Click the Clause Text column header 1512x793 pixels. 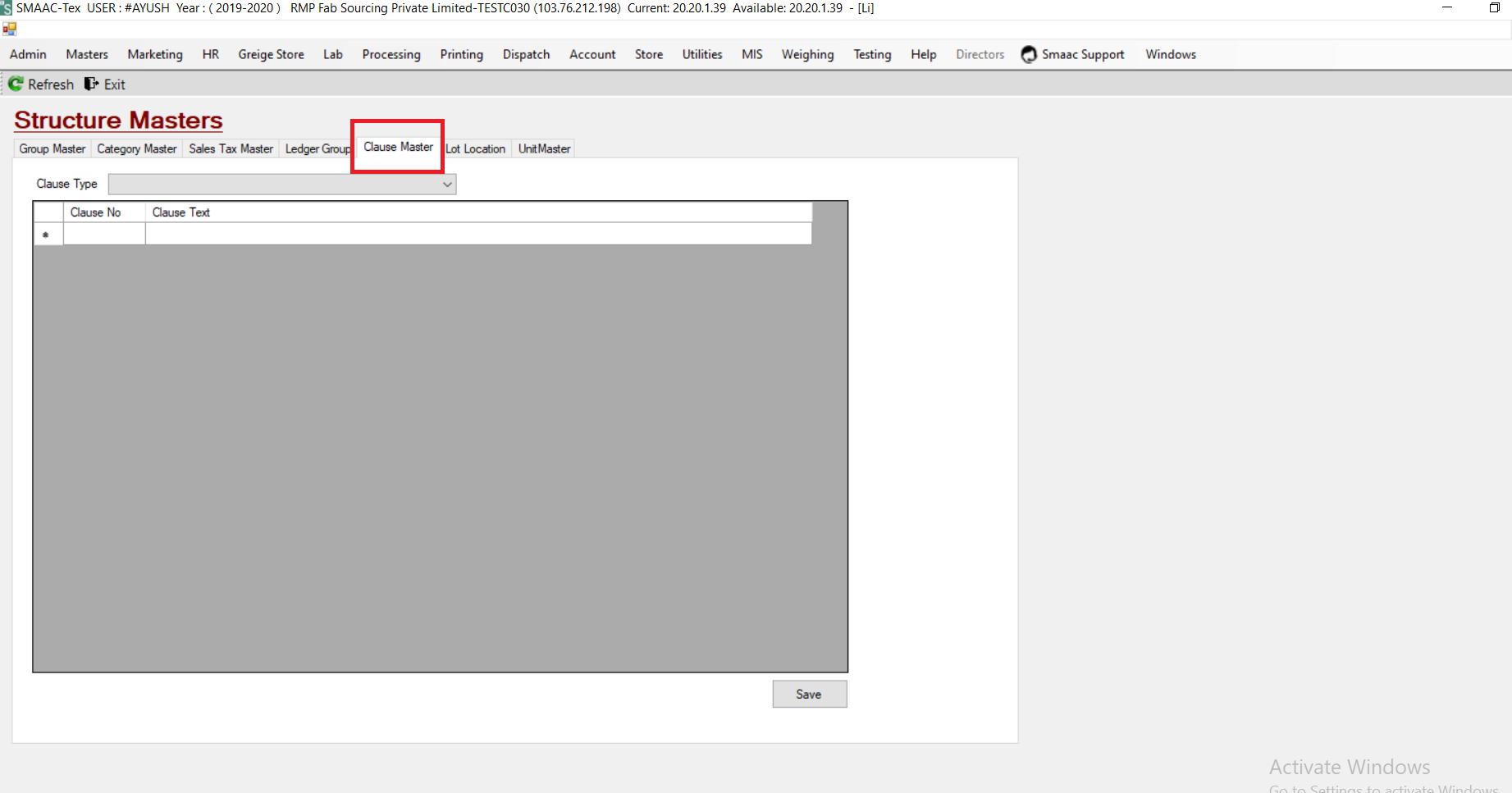pyautogui.click(x=478, y=212)
